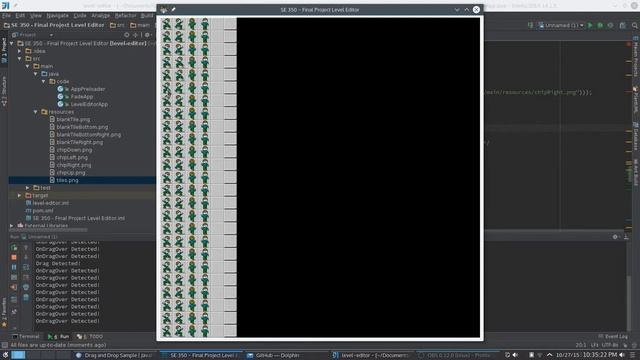
Task: Click the Run with Coverage icon
Action: 611,25
